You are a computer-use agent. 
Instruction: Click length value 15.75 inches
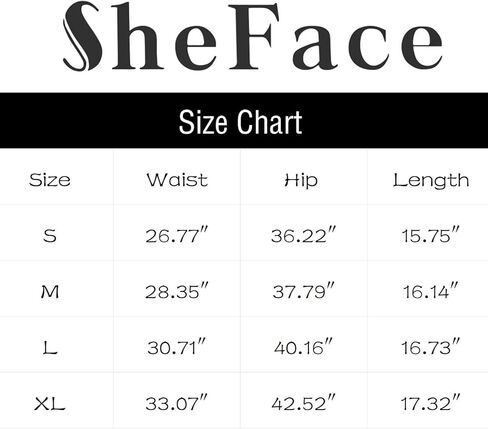(430, 235)
